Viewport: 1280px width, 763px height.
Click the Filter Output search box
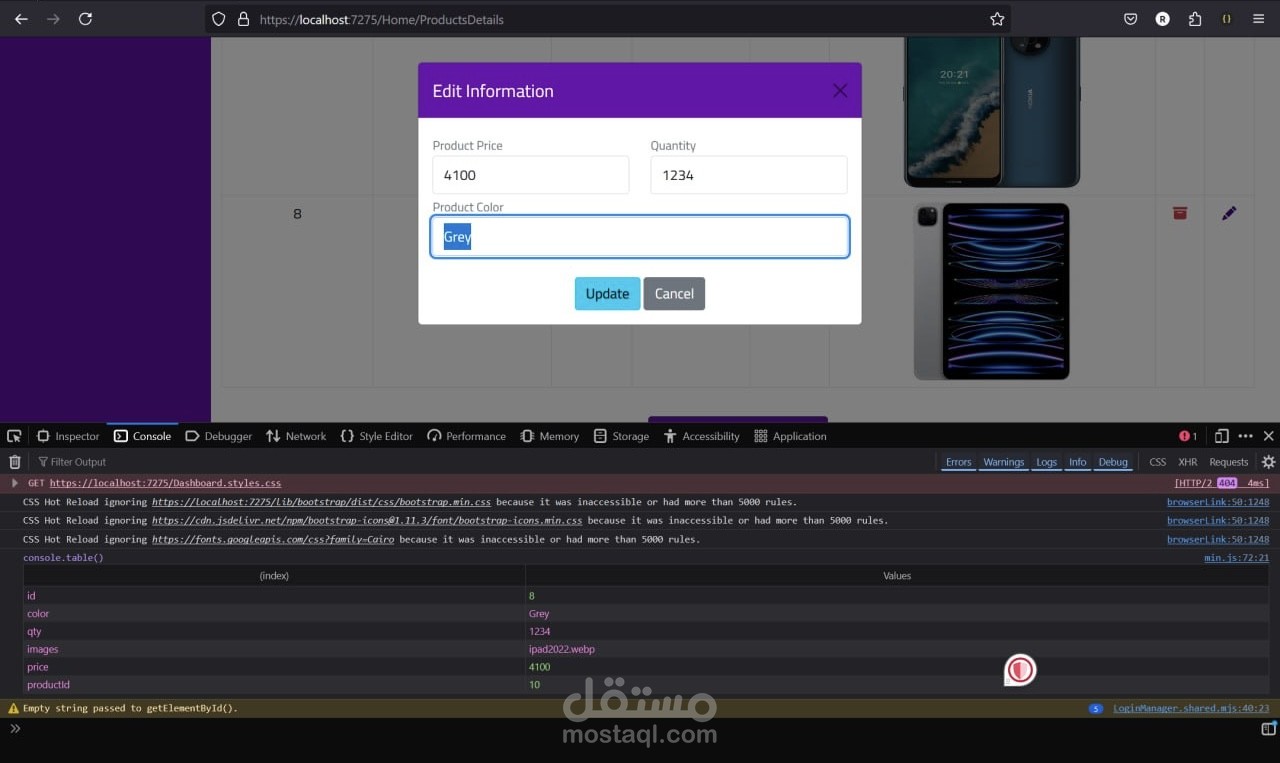tap(480, 462)
